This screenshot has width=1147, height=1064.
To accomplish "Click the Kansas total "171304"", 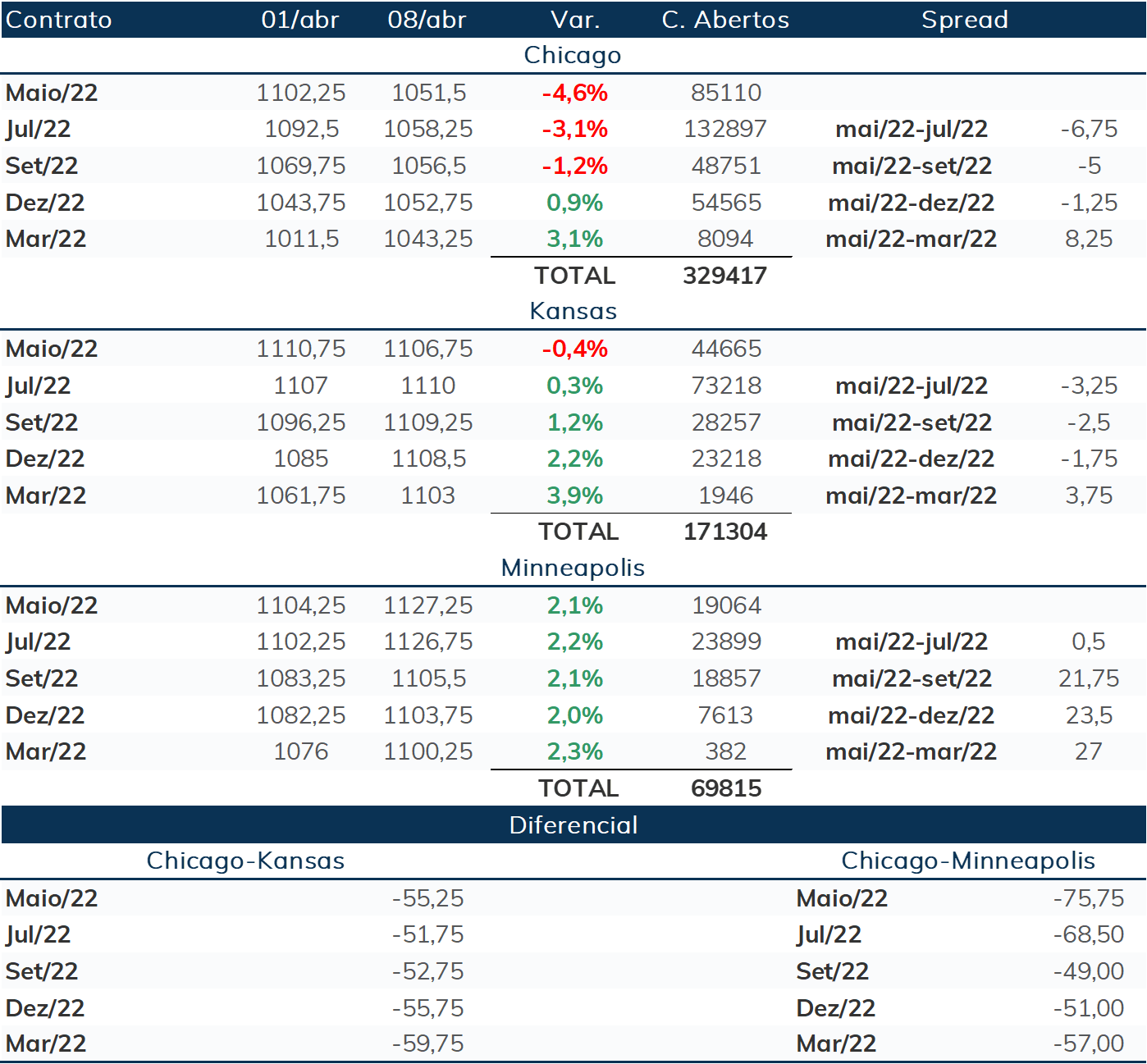I will click(725, 532).
